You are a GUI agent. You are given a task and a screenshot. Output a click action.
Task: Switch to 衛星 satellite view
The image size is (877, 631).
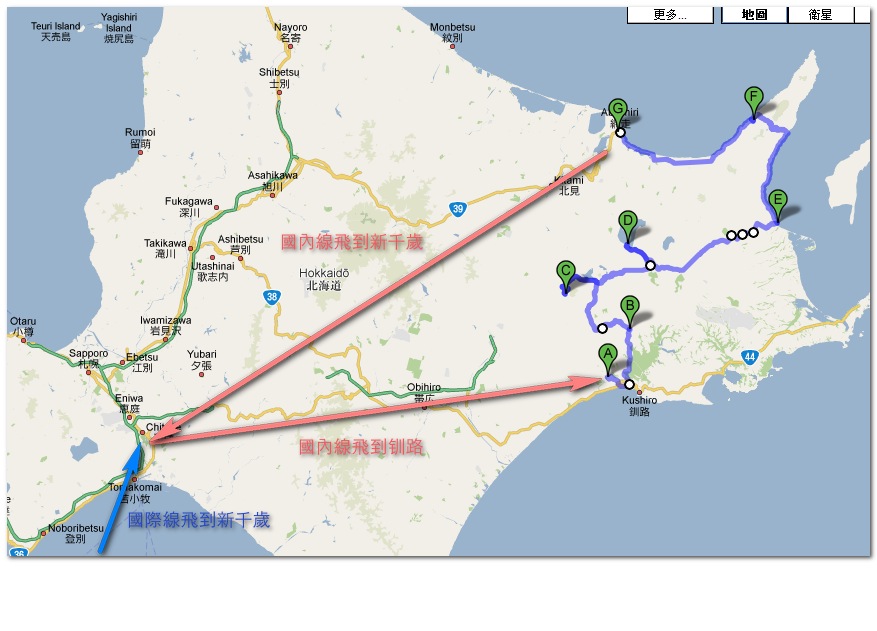click(x=820, y=15)
